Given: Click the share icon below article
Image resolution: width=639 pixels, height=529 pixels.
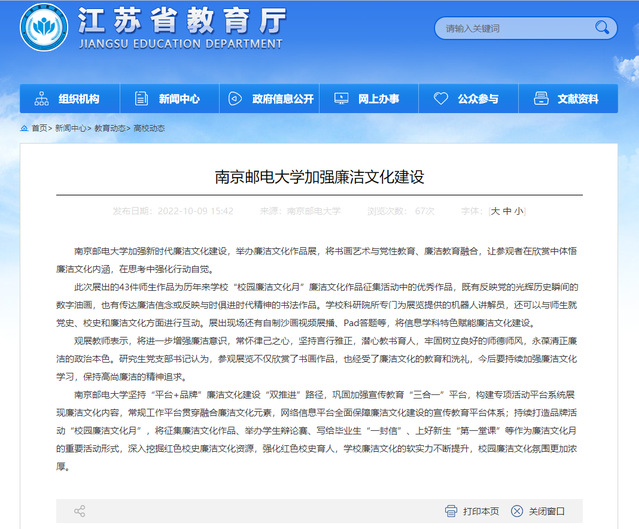Looking at the screenshot, I should pos(79,511).
